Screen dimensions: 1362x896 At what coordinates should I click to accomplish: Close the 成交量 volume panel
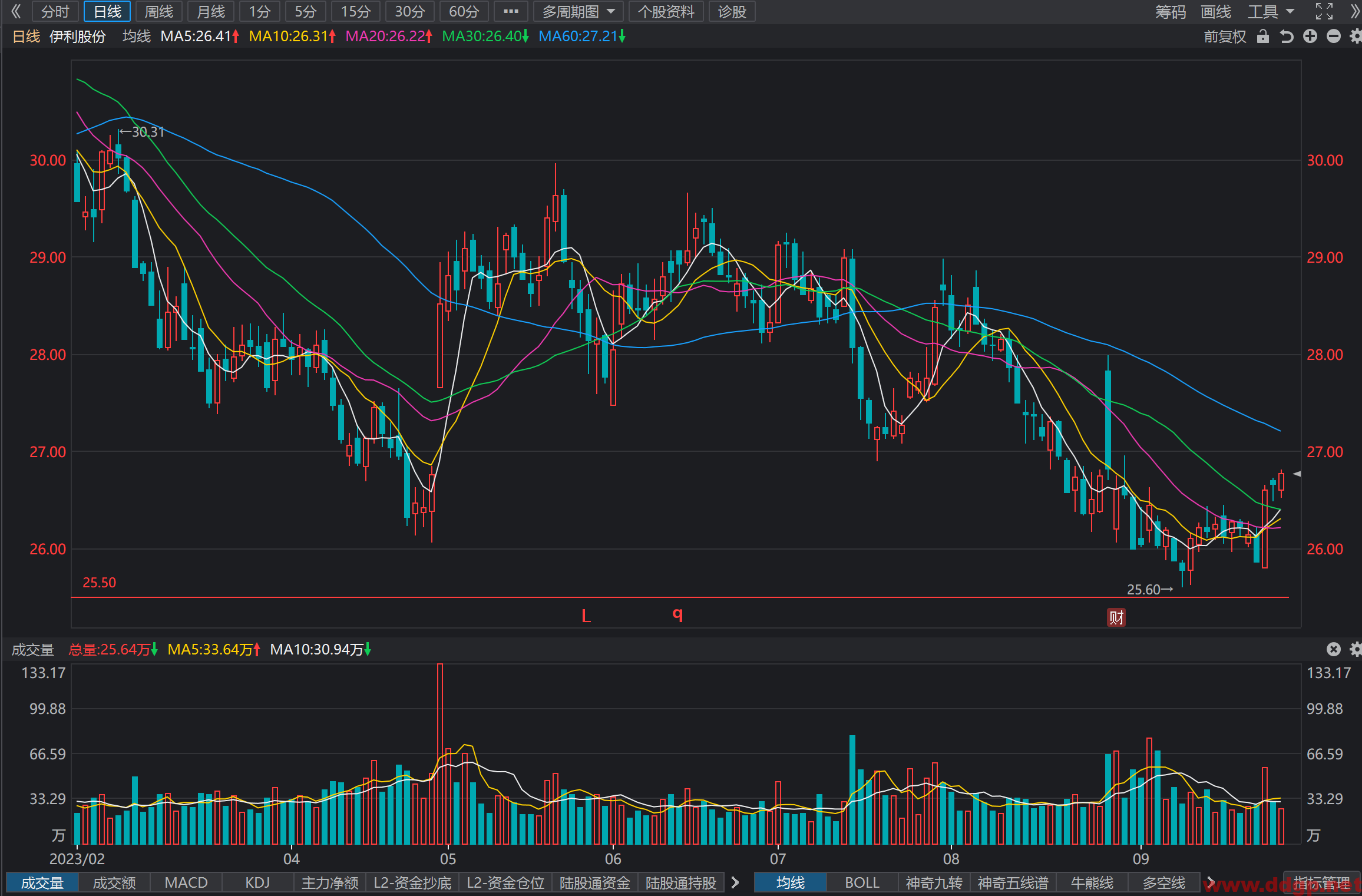[x=1334, y=649]
